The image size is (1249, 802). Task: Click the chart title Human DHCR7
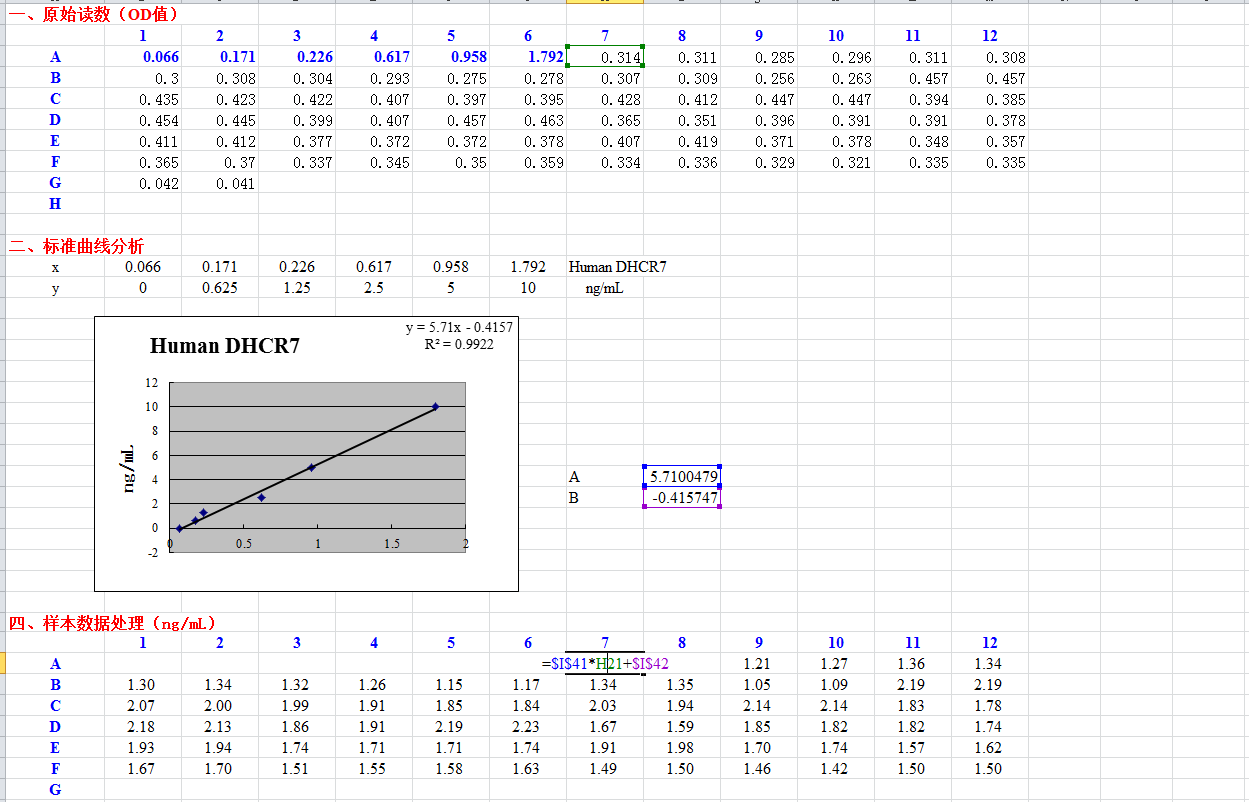[225, 346]
